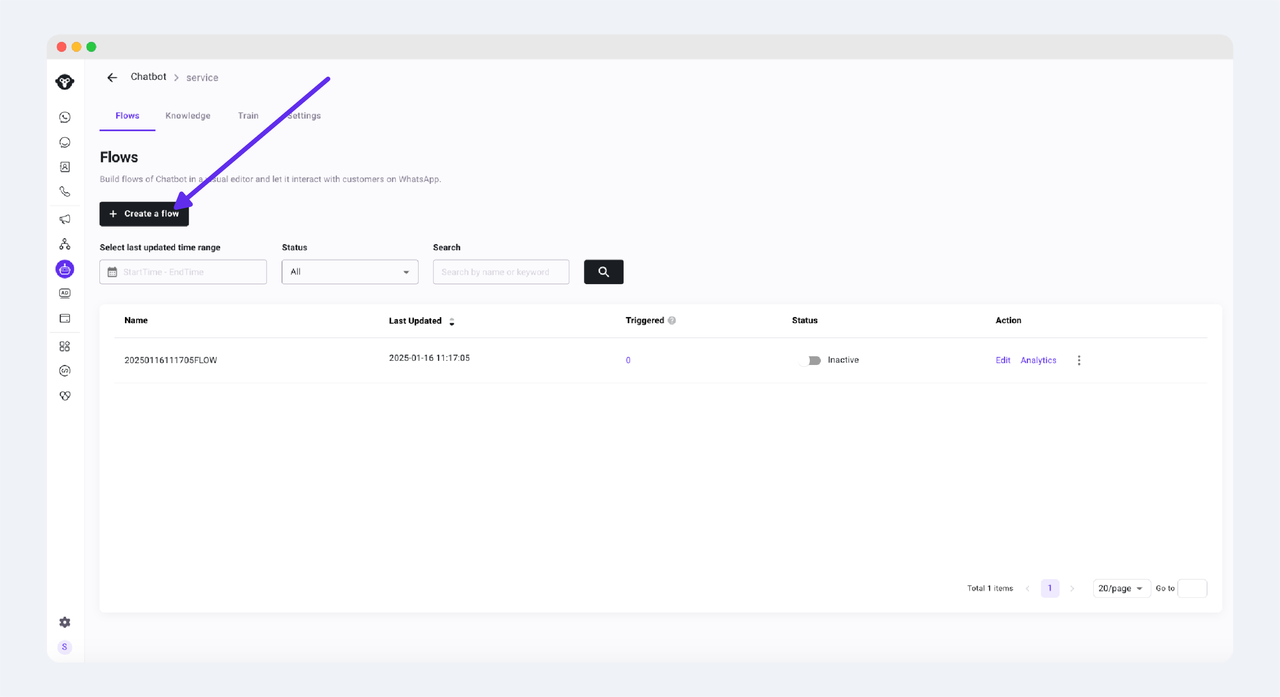This screenshot has width=1280, height=697.
Task: Open the 20/page size dropdown
Action: pyautogui.click(x=1120, y=588)
